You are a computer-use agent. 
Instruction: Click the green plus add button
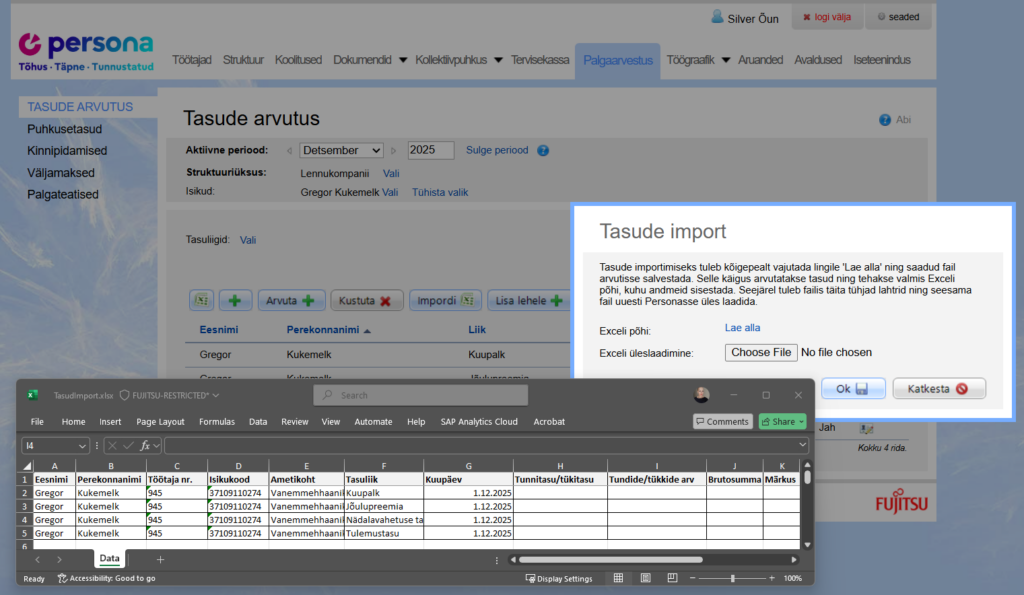(235, 300)
